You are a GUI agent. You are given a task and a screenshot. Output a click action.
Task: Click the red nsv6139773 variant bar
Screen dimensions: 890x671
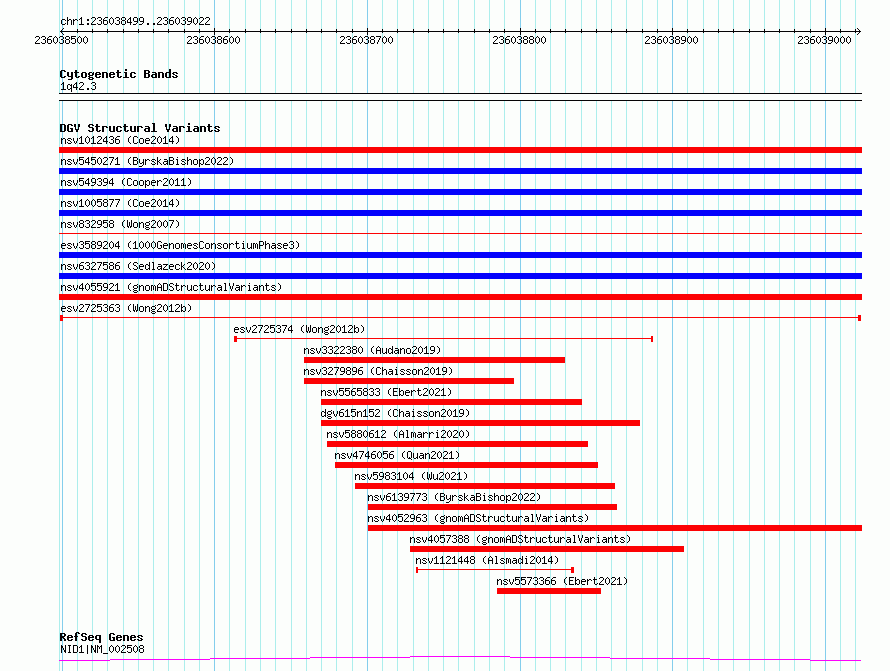click(x=492, y=507)
